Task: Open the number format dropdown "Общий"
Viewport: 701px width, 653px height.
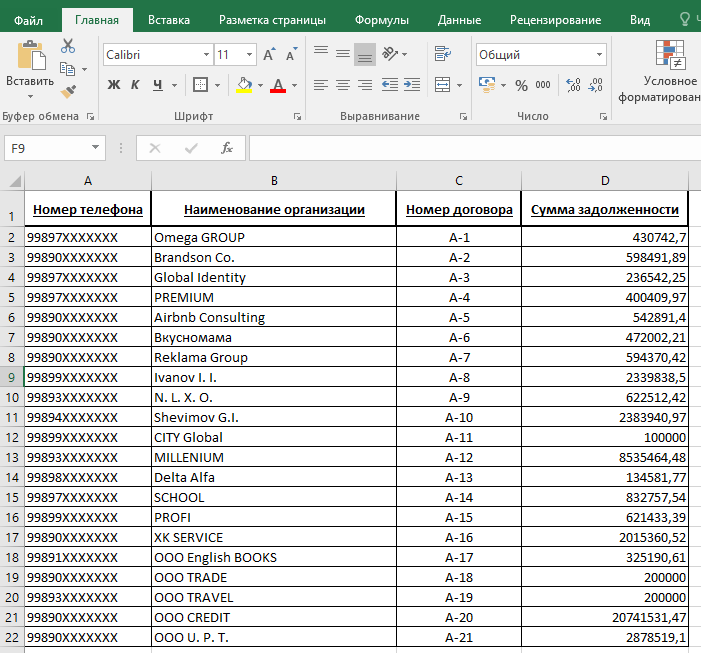Action: (598, 55)
